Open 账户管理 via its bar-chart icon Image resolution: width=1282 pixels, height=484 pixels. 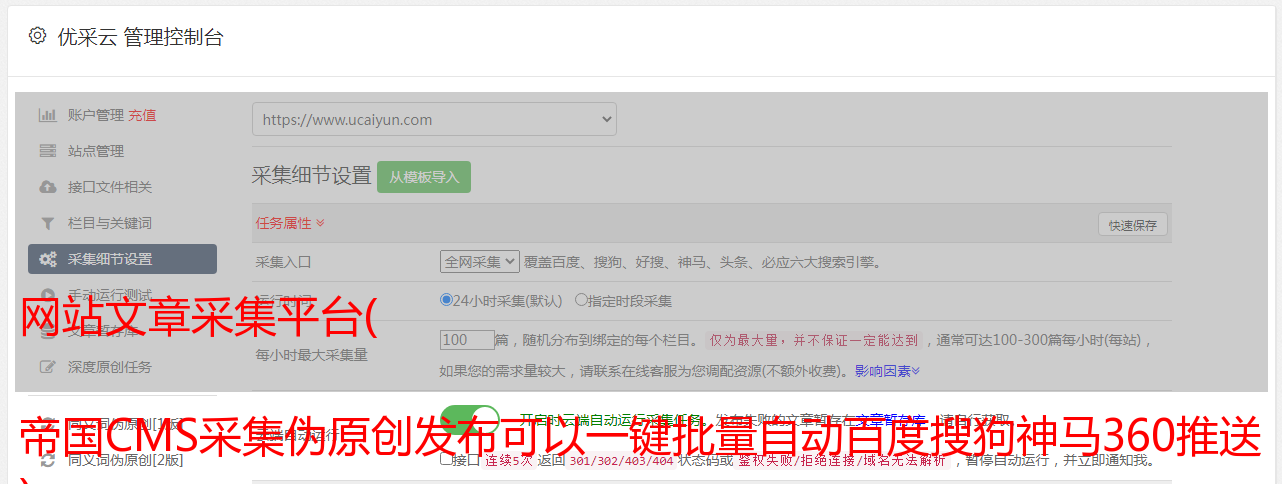[47, 115]
